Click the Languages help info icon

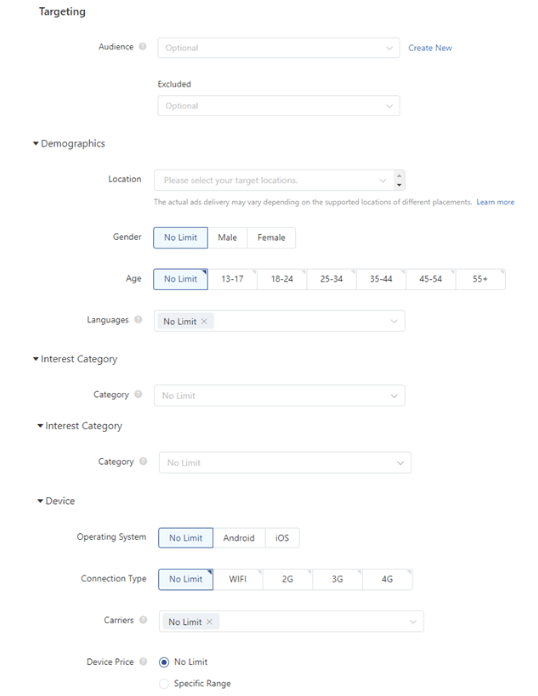click(138, 320)
